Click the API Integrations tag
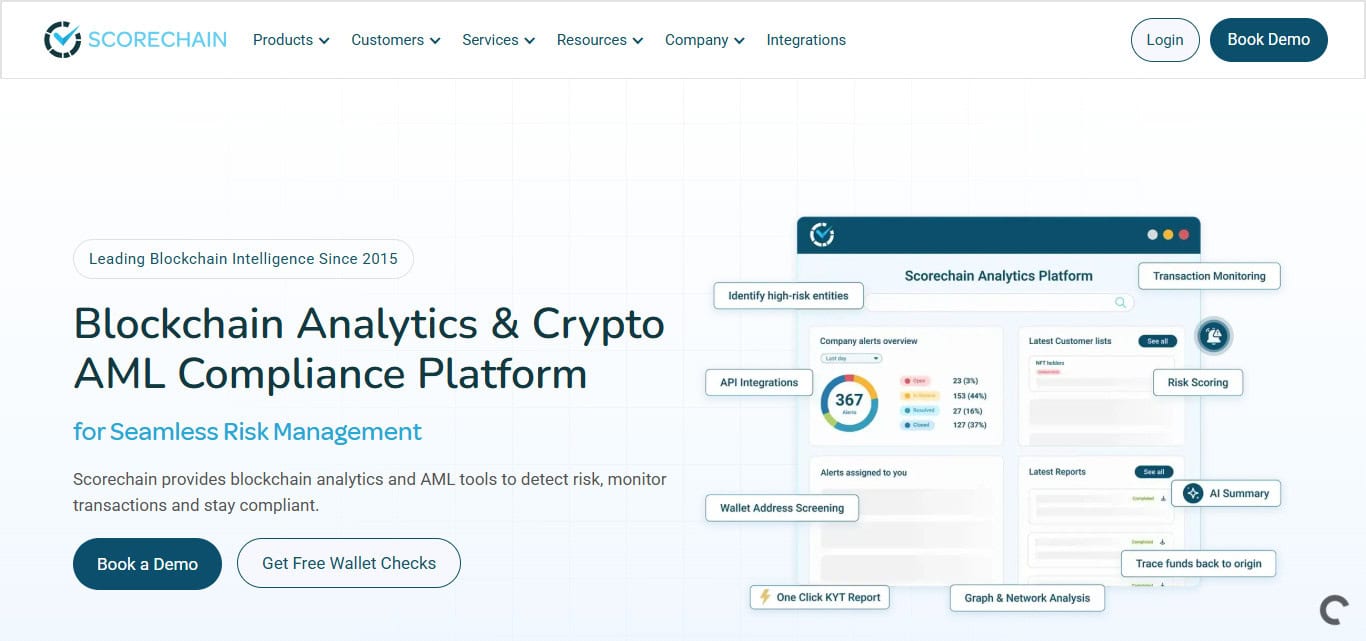 [759, 382]
